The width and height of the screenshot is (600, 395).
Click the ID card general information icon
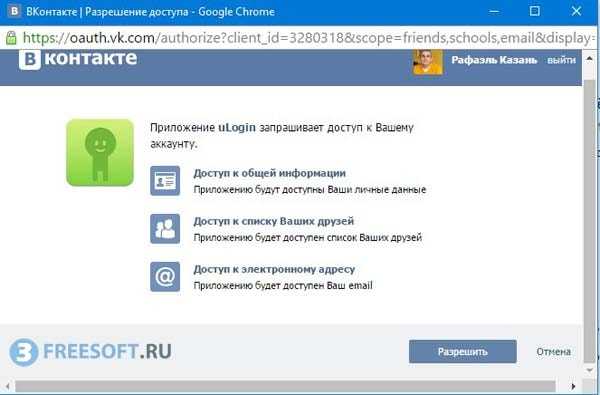click(165, 181)
